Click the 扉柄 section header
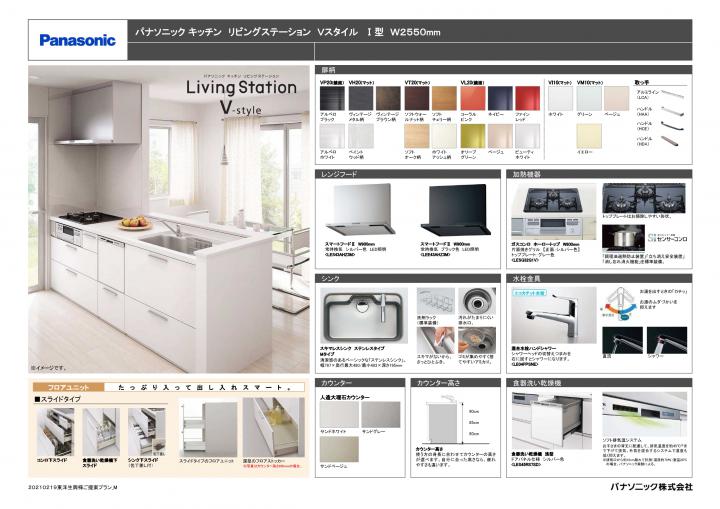Image resolution: width=720 pixels, height=509 pixels. (x=503, y=70)
